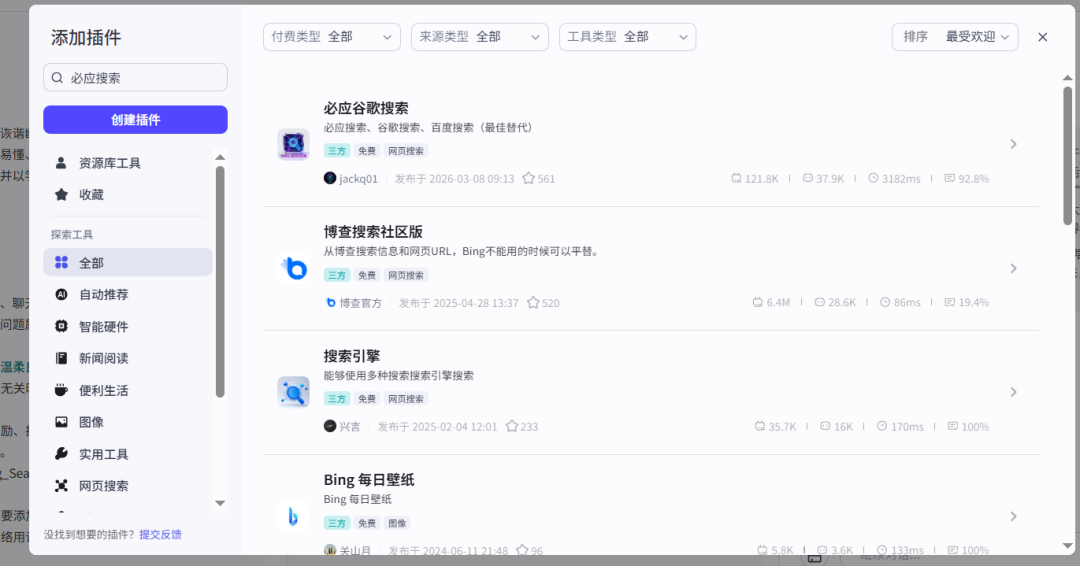Click the 6.4M usage count icon
The height and width of the screenshot is (566, 1080).
(758, 302)
